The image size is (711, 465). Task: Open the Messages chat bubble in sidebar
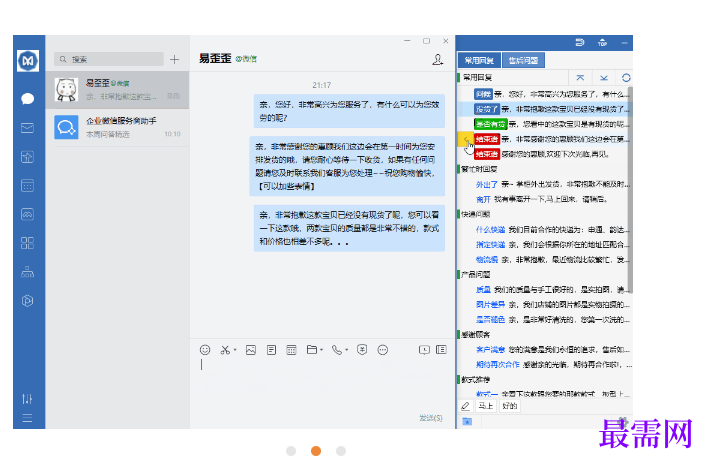pos(27,98)
